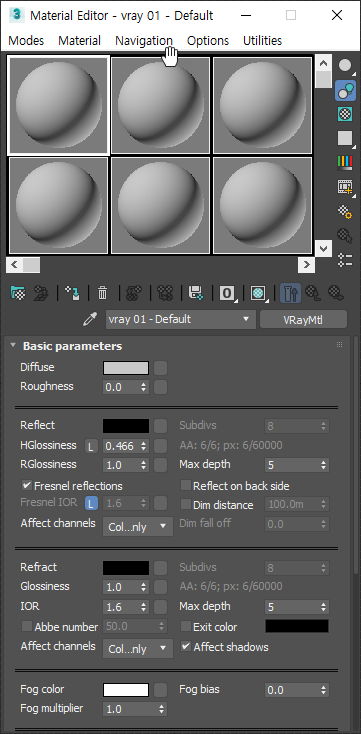Screen dimensions: 361x734
Task: Click the Exit color swatch
Action: point(297,626)
